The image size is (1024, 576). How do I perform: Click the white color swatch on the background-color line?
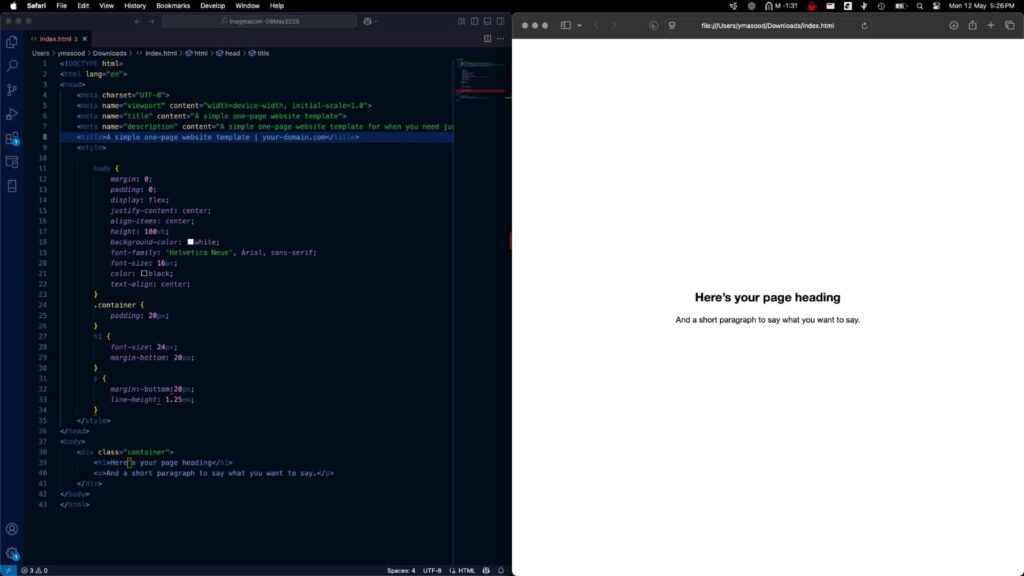point(190,242)
